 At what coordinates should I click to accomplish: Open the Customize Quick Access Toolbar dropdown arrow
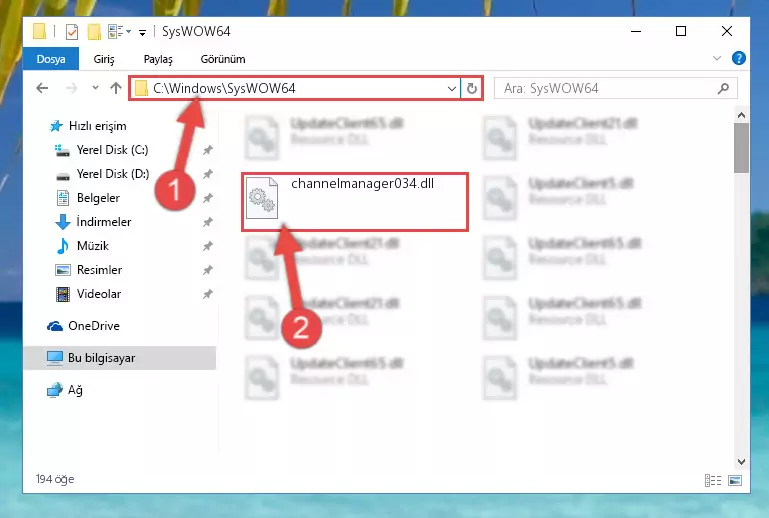coord(142,33)
